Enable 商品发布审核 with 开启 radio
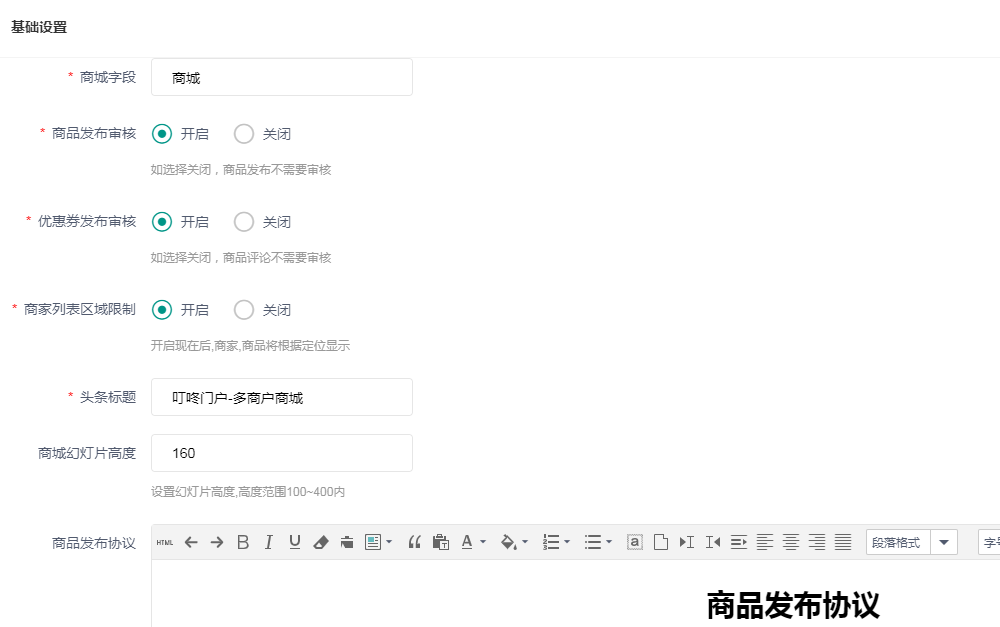Screen dimensions: 1000x627 coord(162,134)
